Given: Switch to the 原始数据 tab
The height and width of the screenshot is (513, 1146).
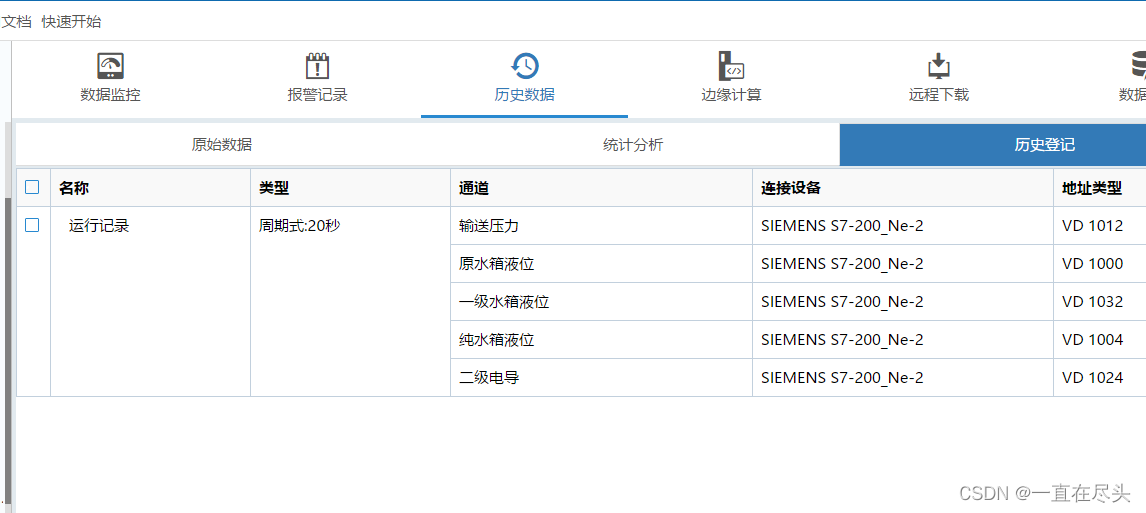Looking at the screenshot, I should tap(221, 145).
